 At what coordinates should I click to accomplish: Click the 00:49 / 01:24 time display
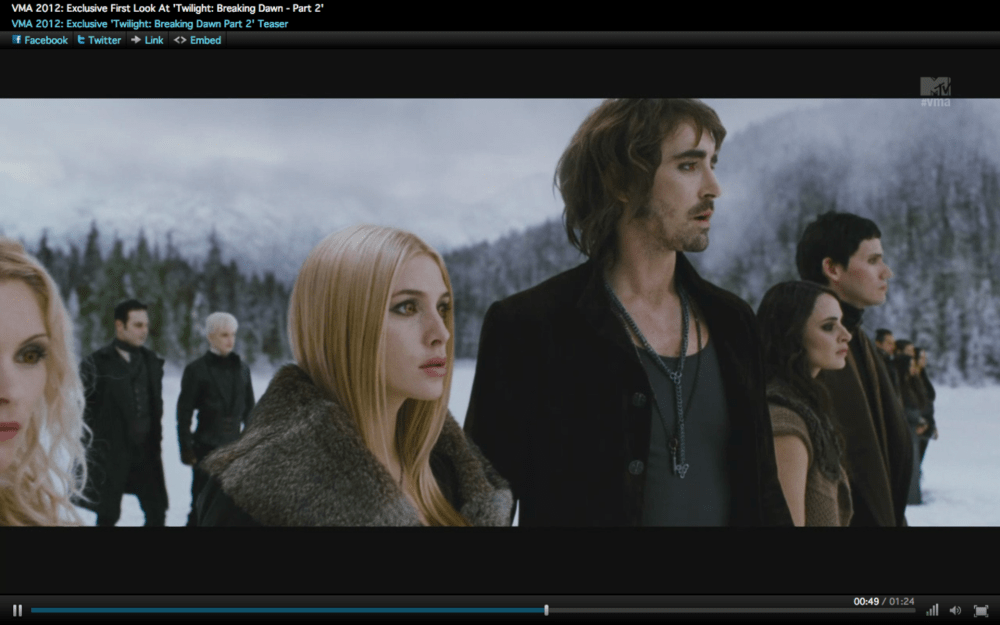[x=883, y=601]
